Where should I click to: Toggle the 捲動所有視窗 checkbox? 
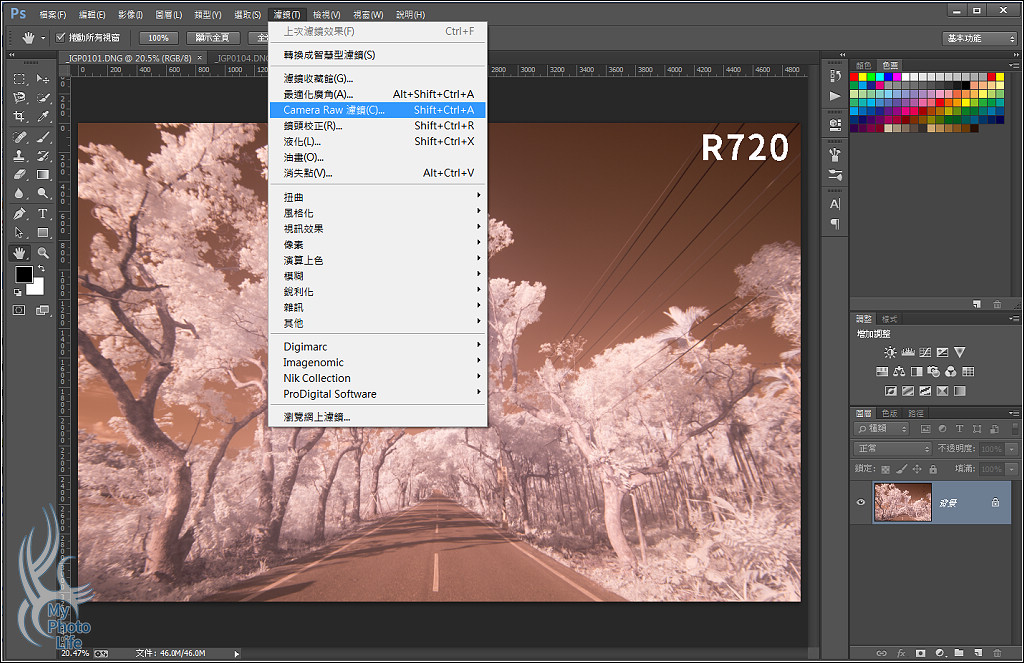coord(60,38)
